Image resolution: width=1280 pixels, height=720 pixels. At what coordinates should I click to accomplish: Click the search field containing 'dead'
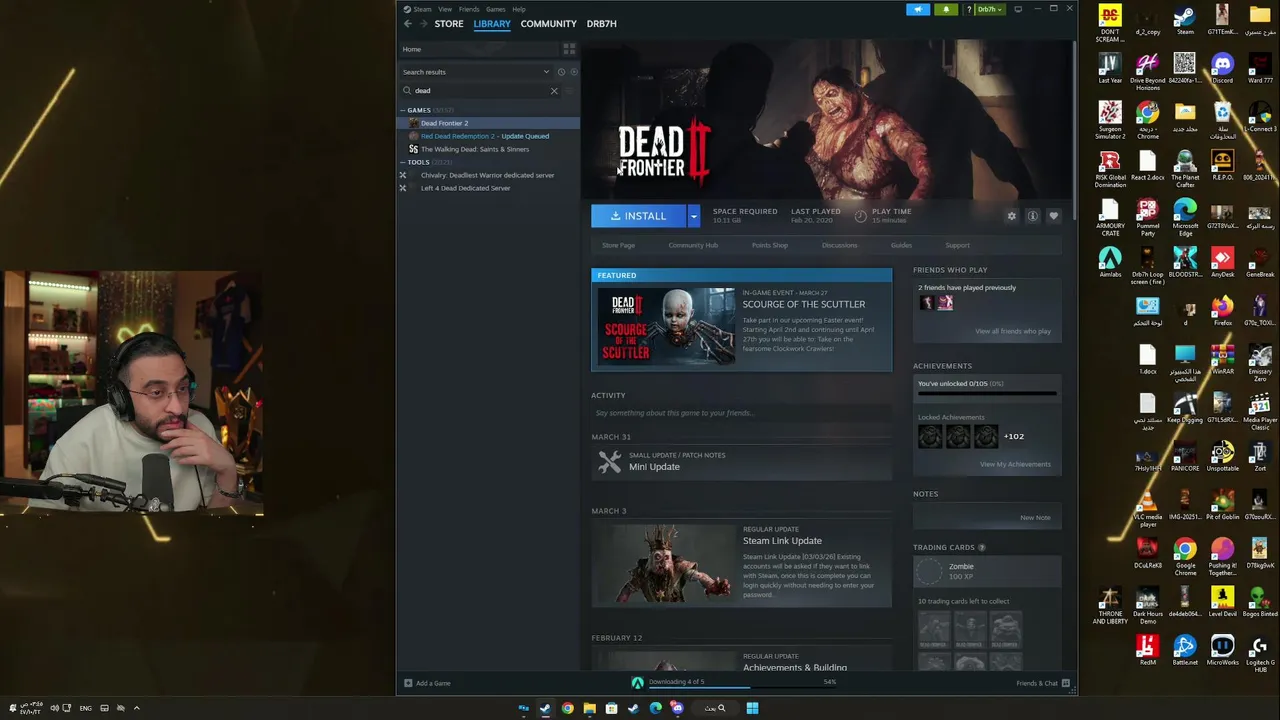click(x=480, y=91)
